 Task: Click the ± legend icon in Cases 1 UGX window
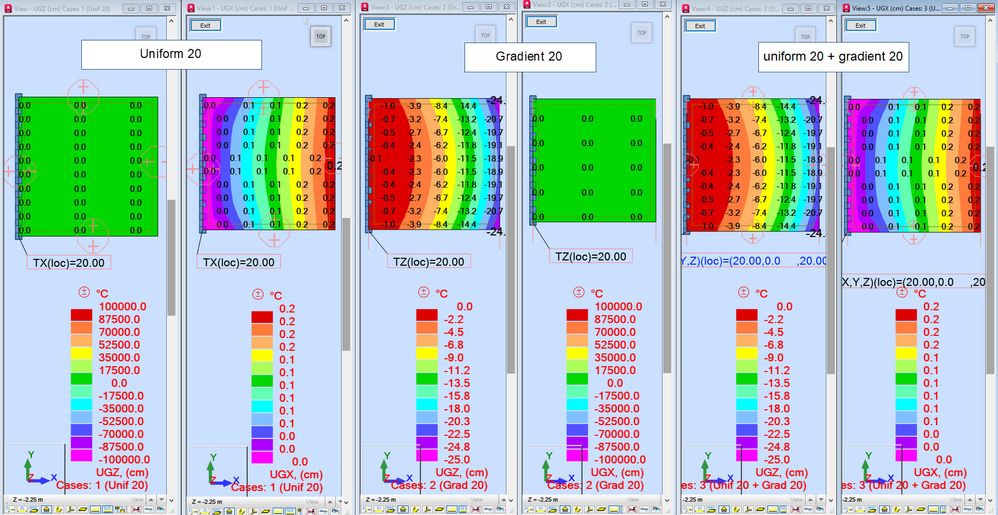(257, 295)
